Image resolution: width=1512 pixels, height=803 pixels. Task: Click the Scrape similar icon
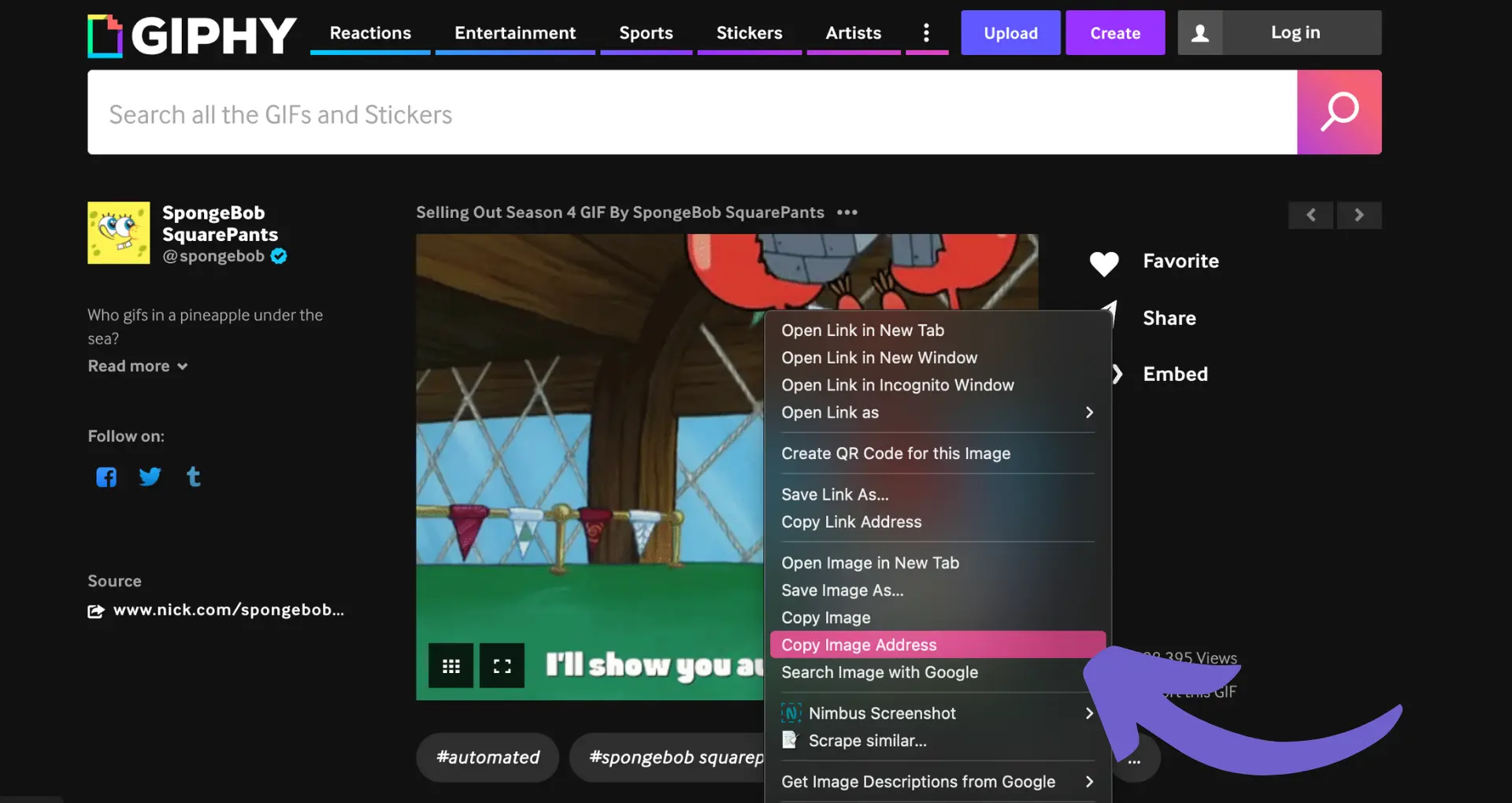coord(790,740)
